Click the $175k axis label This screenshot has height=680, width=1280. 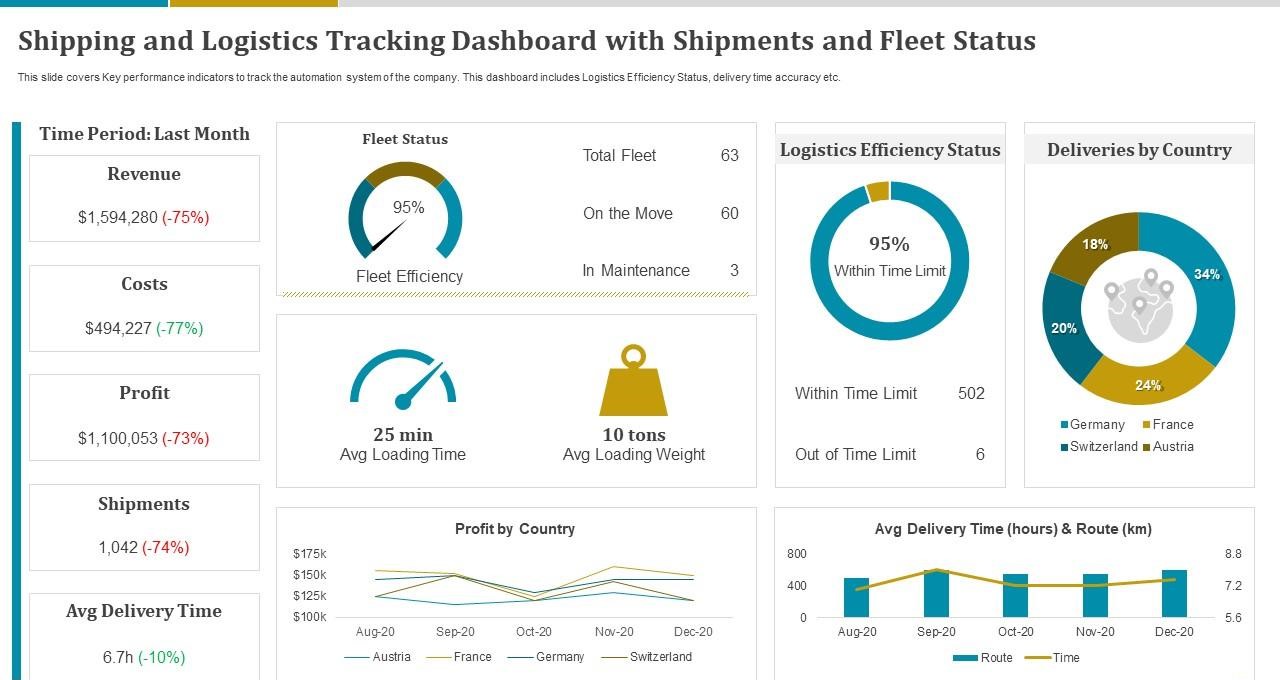coord(309,553)
